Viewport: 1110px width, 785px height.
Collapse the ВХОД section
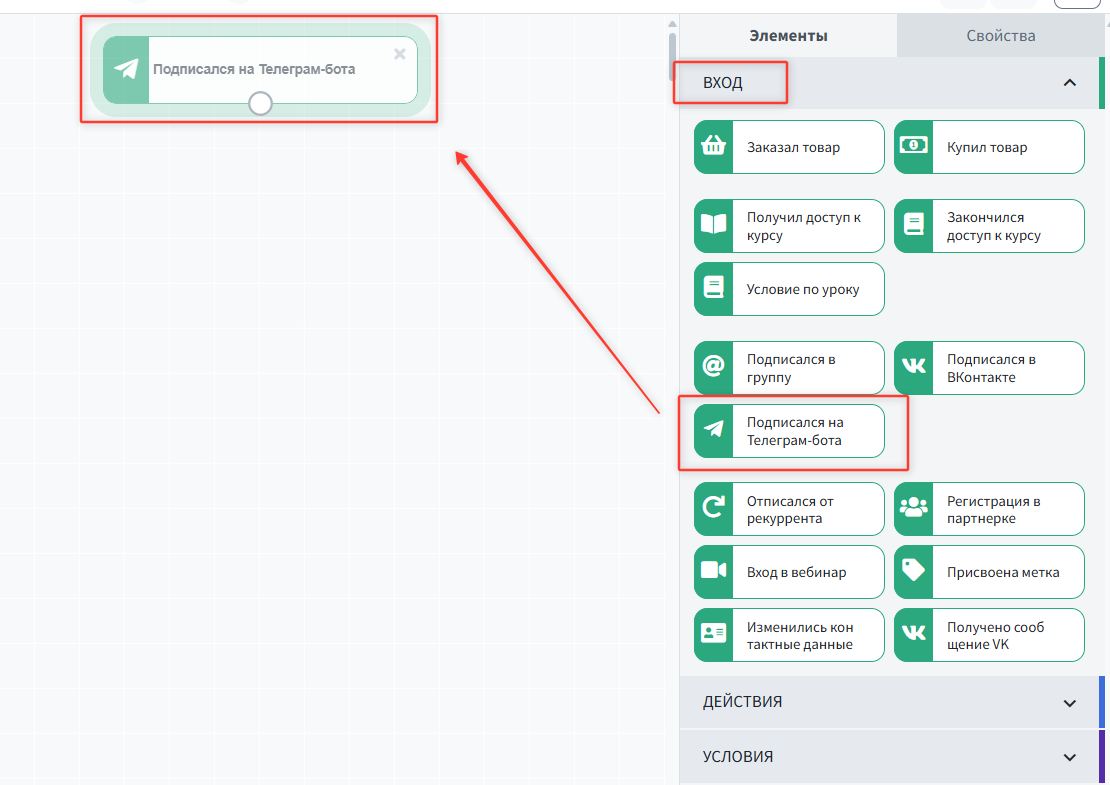coord(1069,83)
